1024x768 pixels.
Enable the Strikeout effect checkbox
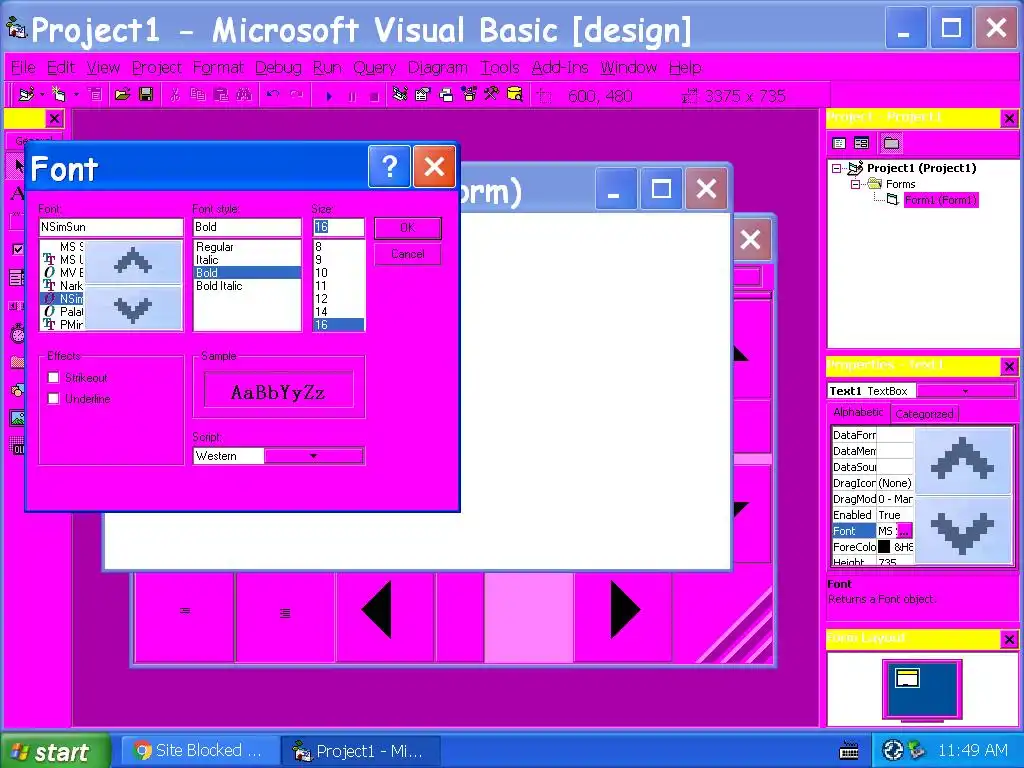[54, 377]
